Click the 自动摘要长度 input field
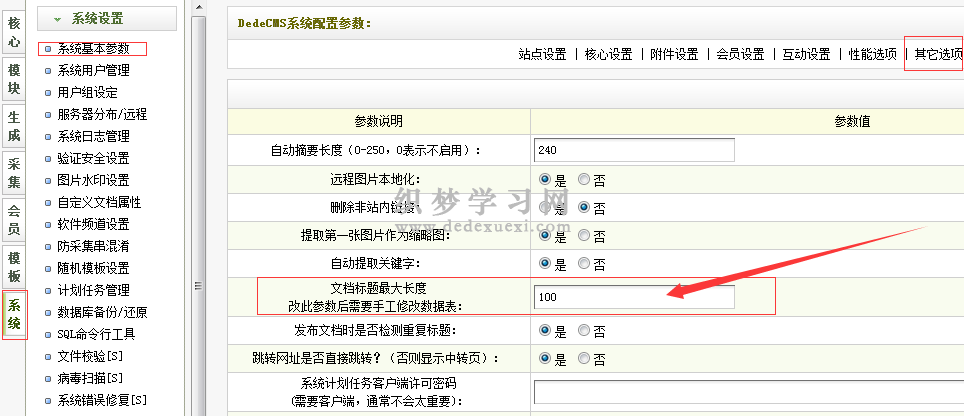Image resolution: width=964 pixels, height=416 pixels. click(634, 150)
